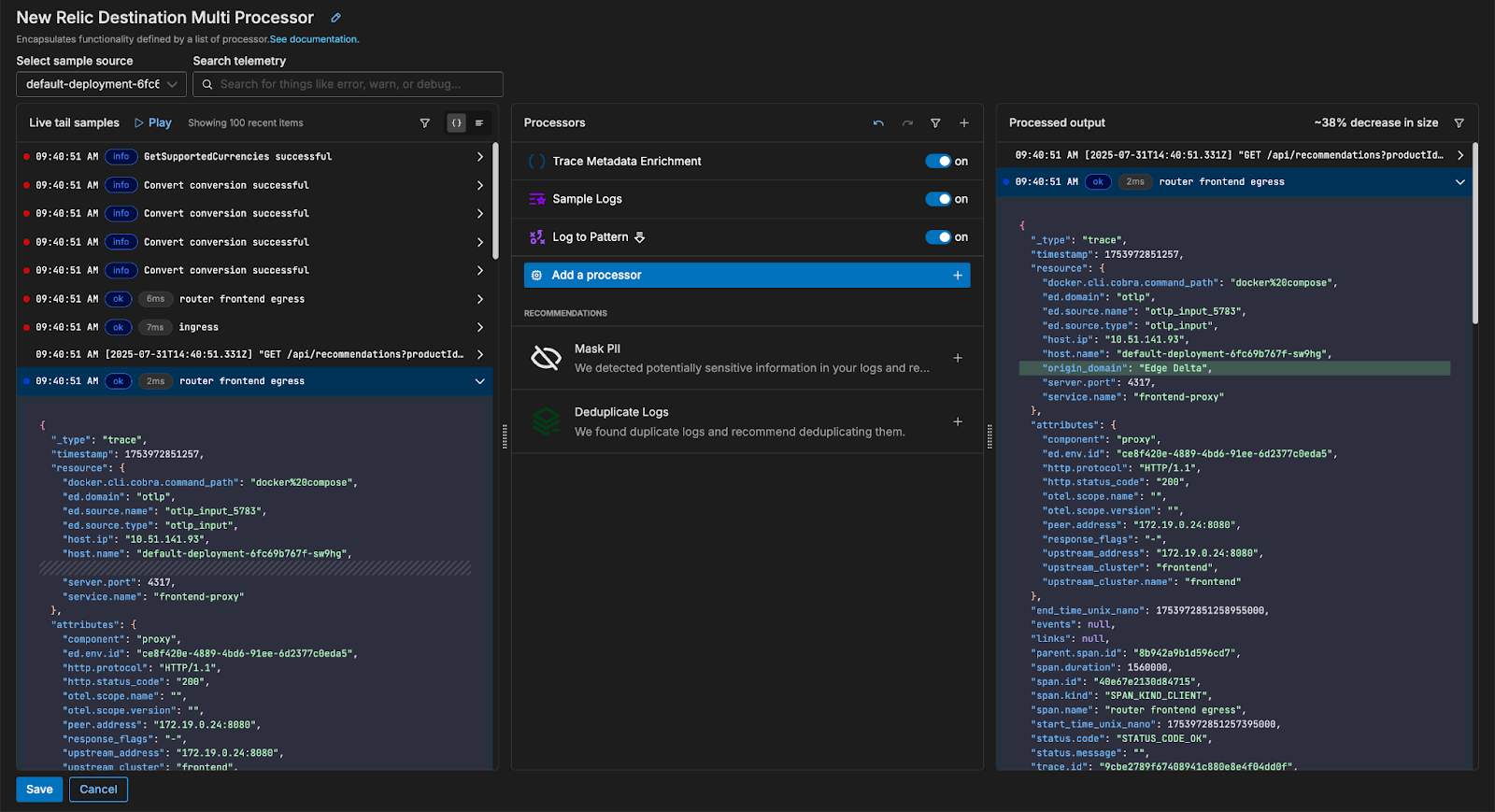1495x812 pixels.
Task: Click the undo arrow in Processors panel
Action: pyautogui.click(x=878, y=123)
